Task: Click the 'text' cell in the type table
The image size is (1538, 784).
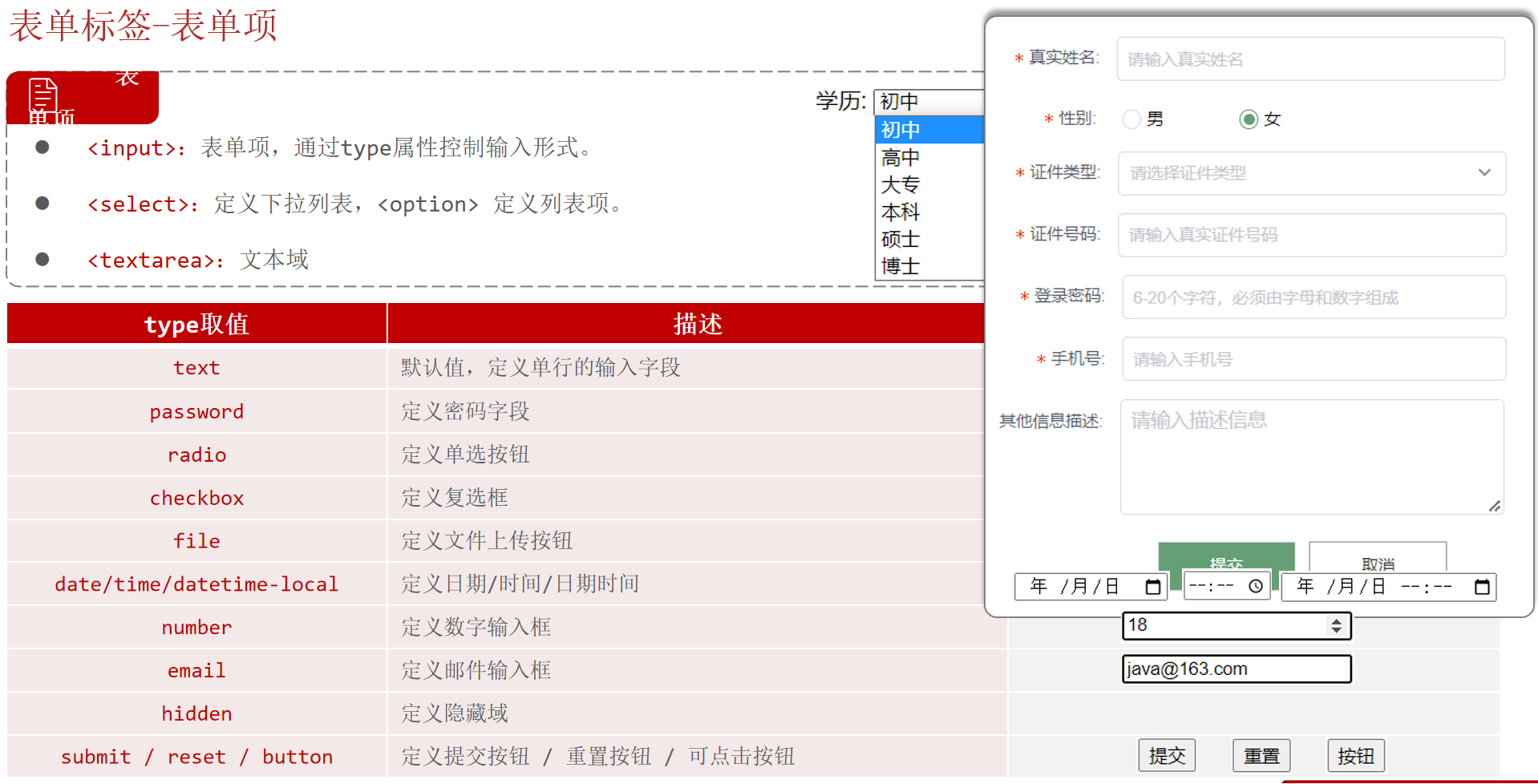Action: coord(196,368)
